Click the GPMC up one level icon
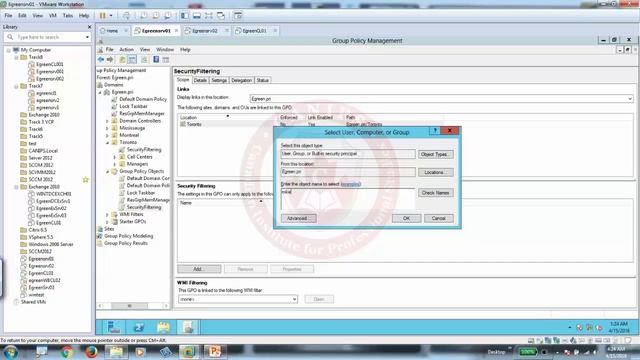This screenshot has height=360, width=640. (122, 60)
